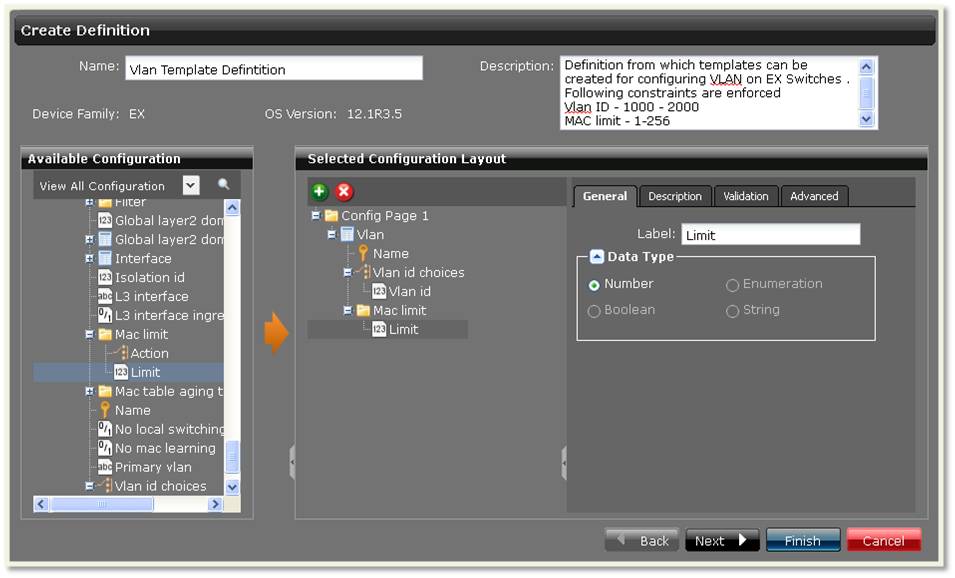Collapse the Vlan node in layout tree

331,234
